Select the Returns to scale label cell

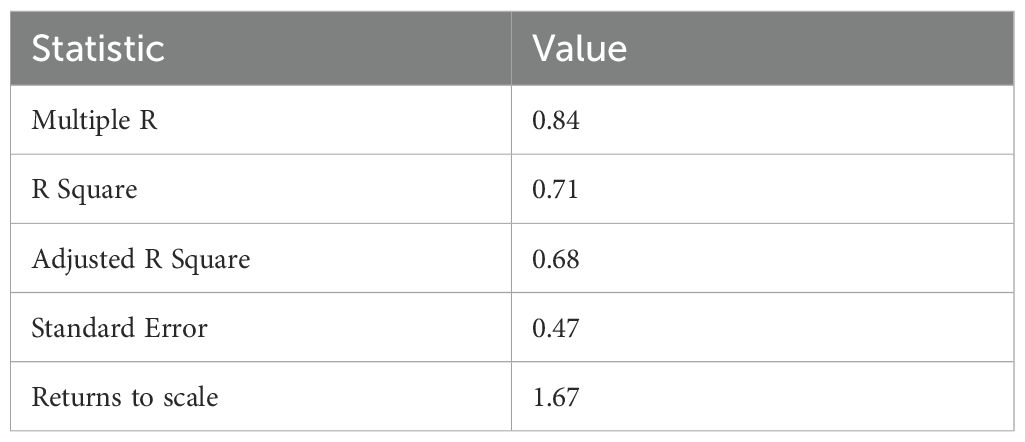[x=125, y=397]
